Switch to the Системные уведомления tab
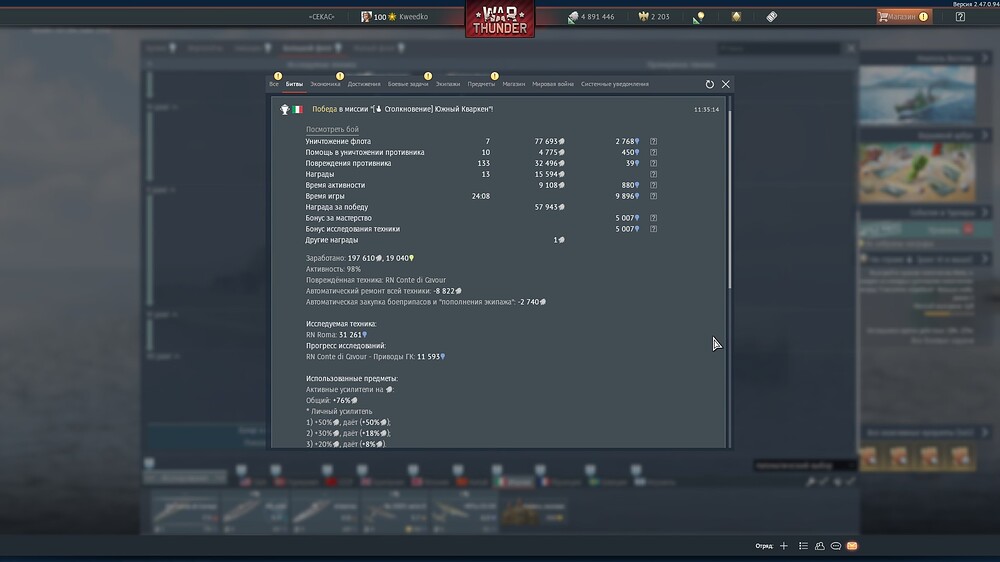The width and height of the screenshot is (1000, 562). pyautogui.click(x=615, y=84)
